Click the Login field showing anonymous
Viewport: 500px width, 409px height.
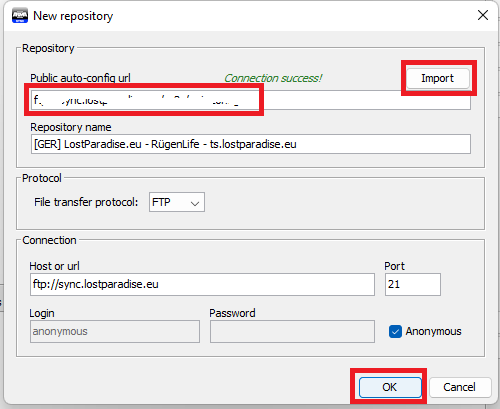115,331
